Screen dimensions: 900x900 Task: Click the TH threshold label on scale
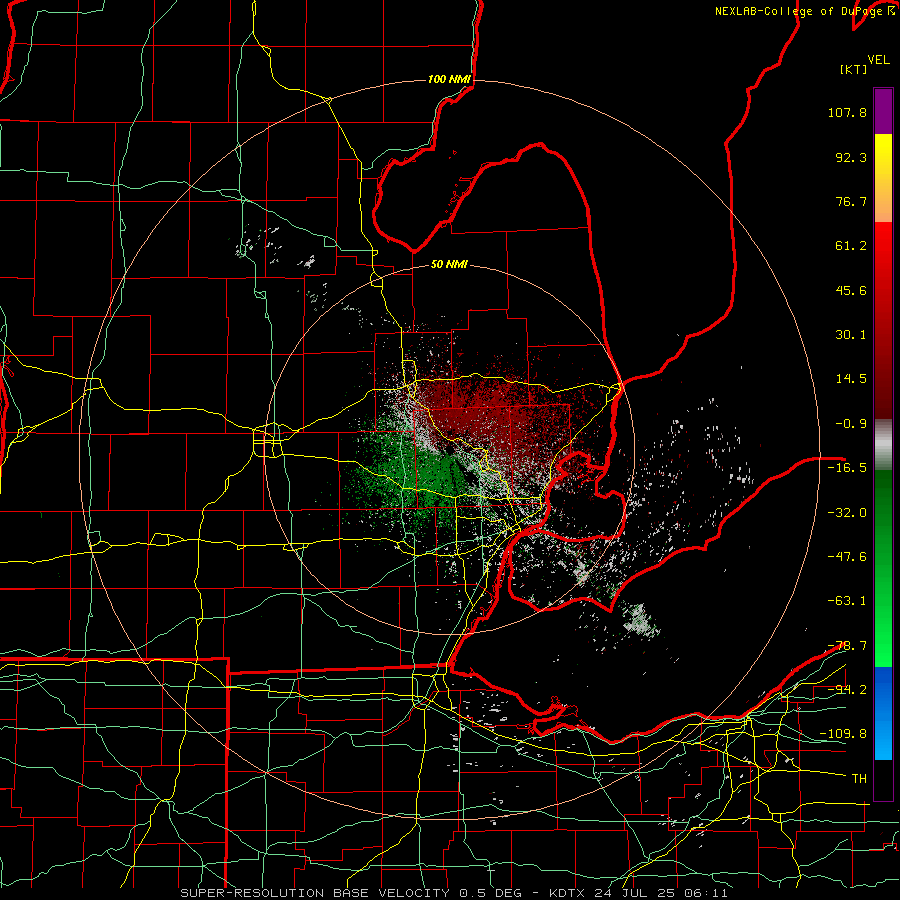[859, 779]
